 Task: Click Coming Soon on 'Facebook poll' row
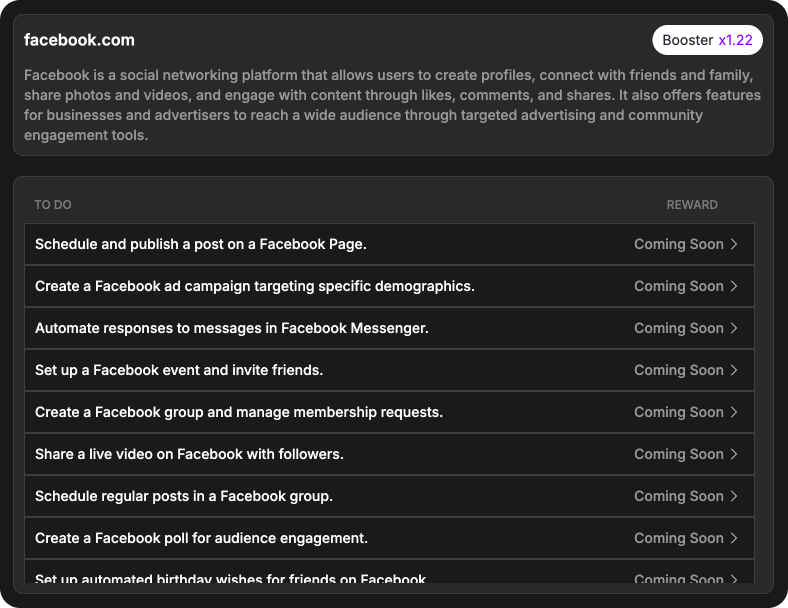678,538
